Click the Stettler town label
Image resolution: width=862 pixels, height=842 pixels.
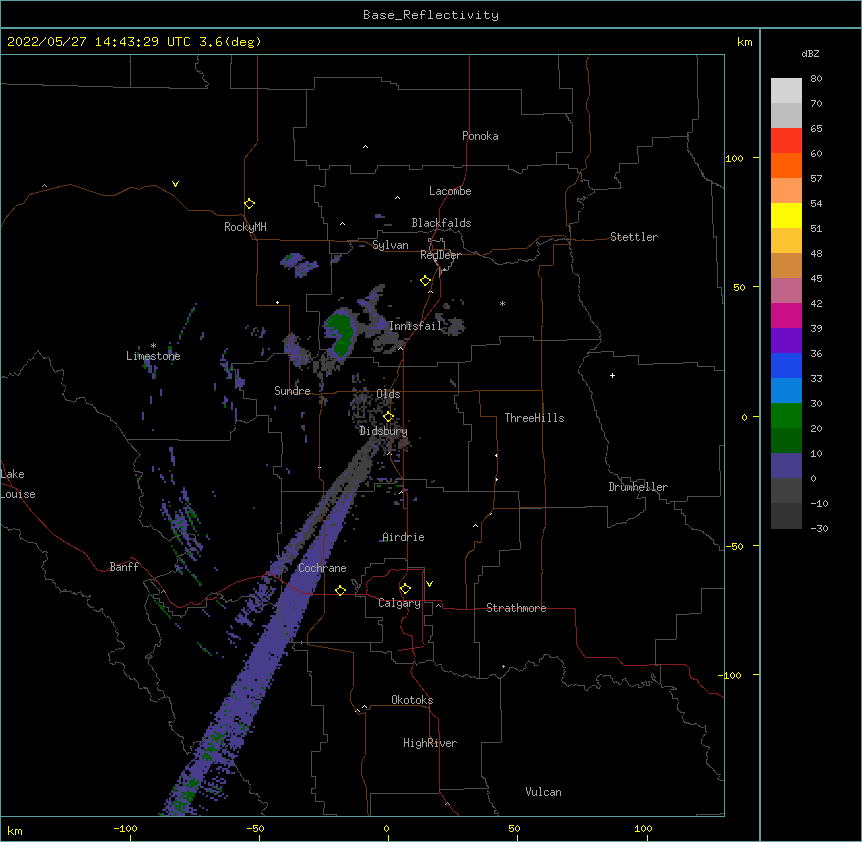pyautogui.click(x=634, y=237)
